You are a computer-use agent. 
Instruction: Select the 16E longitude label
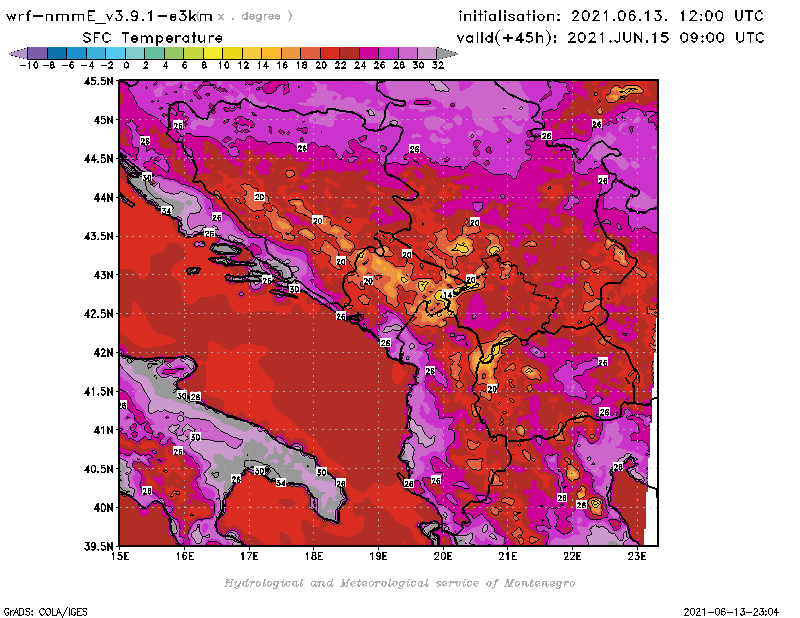click(185, 556)
